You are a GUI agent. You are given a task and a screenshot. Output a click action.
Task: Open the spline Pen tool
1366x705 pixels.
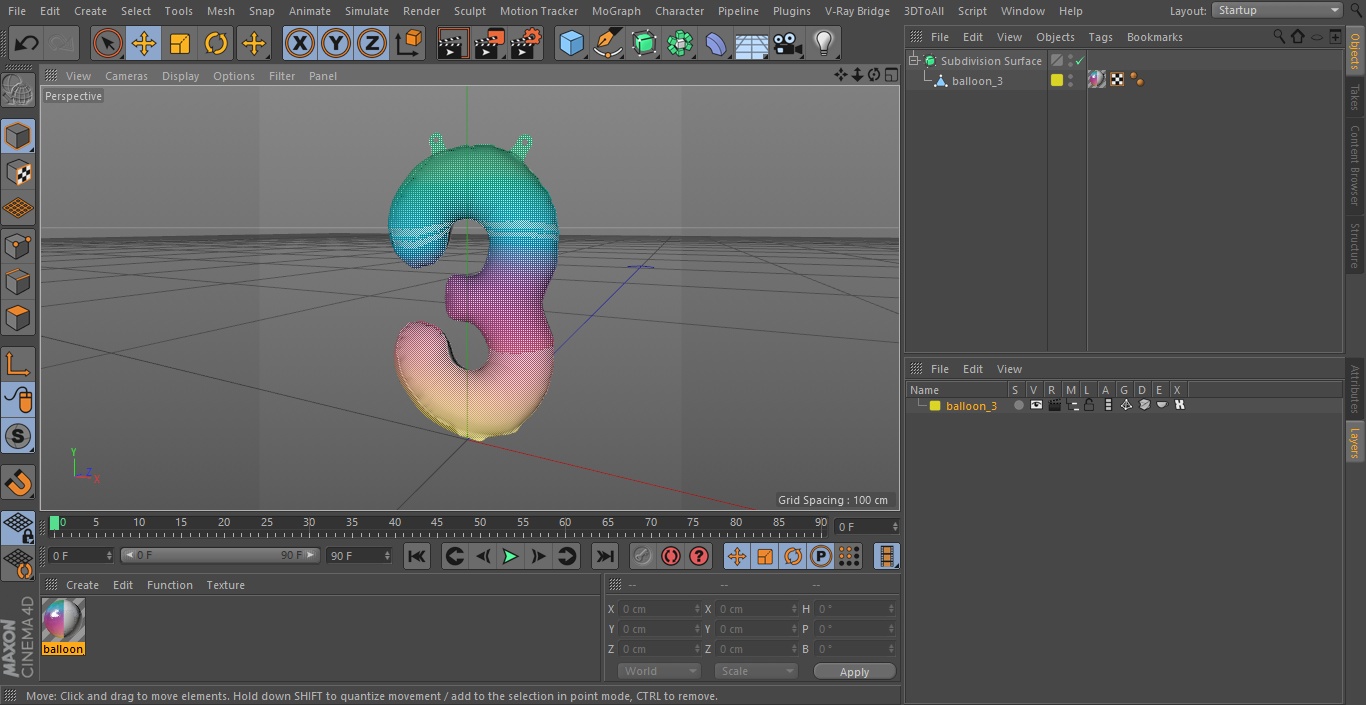(607, 43)
